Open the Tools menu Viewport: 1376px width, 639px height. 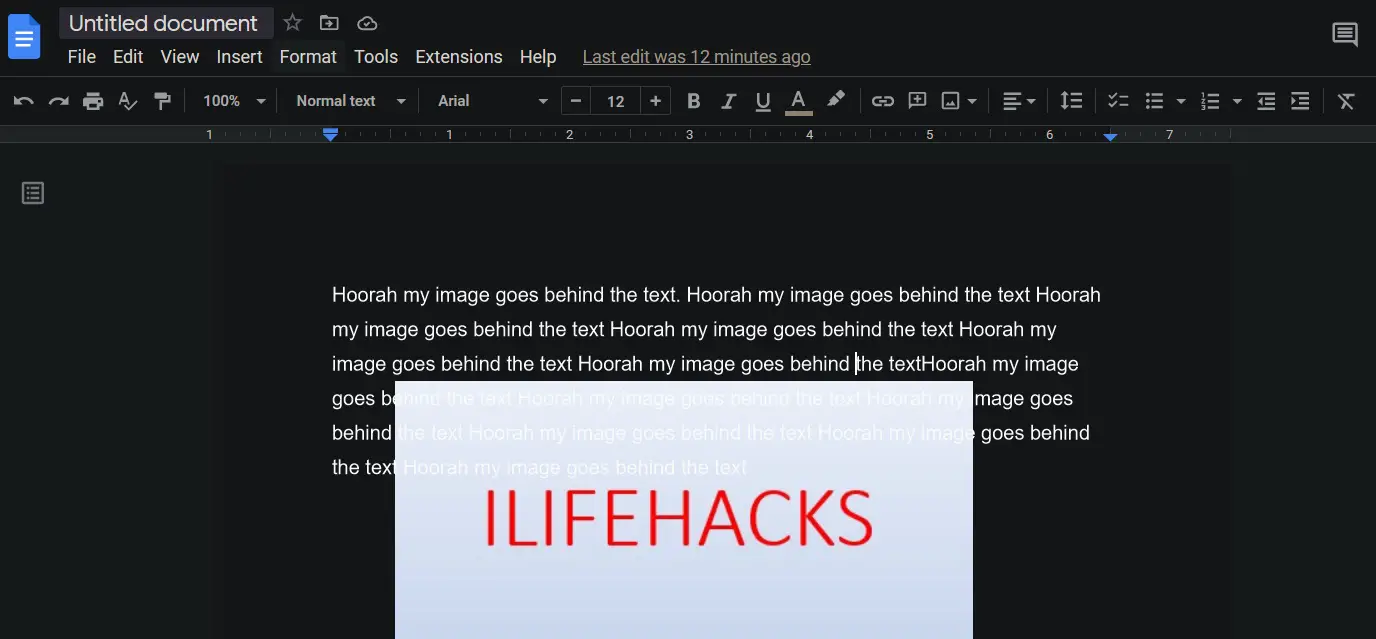coord(376,57)
